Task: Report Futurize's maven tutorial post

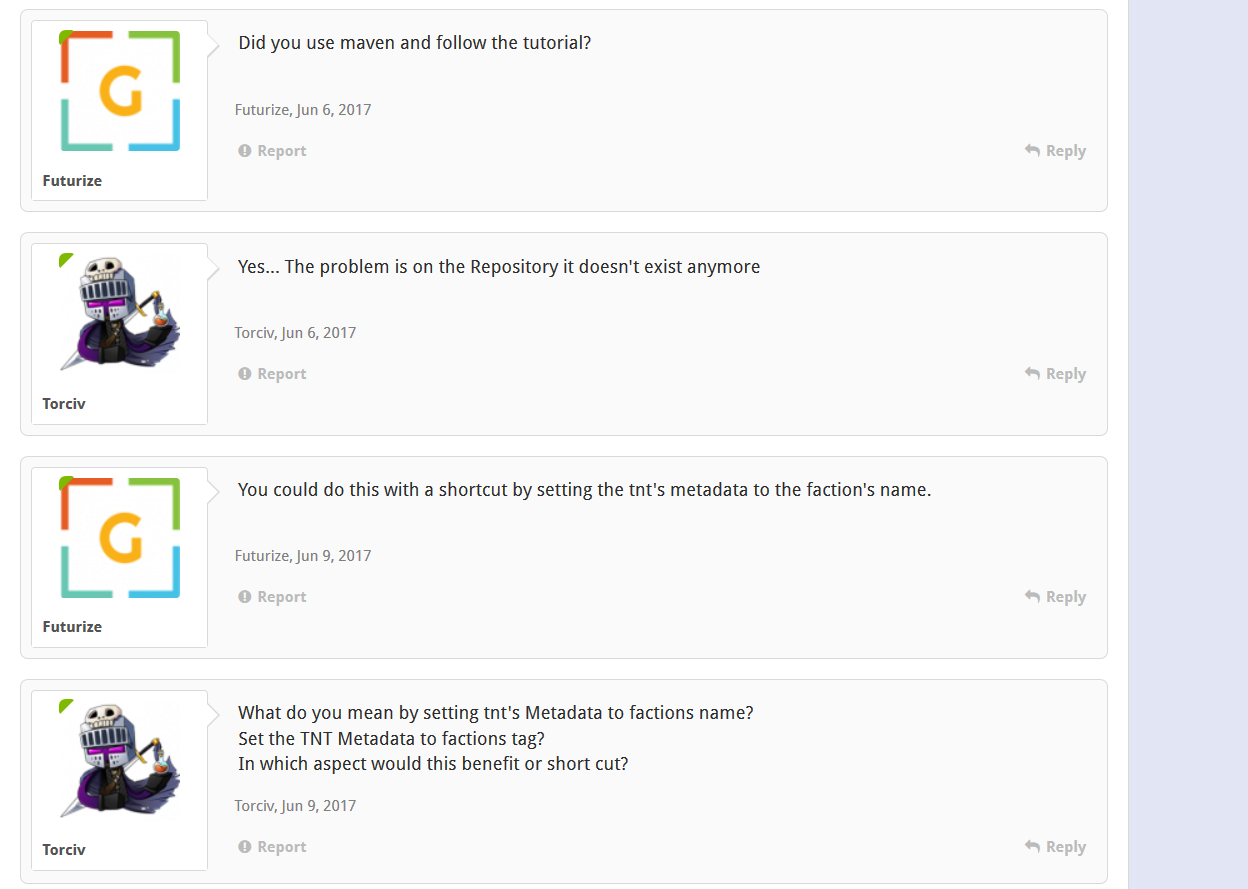Action: pos(272,151)
